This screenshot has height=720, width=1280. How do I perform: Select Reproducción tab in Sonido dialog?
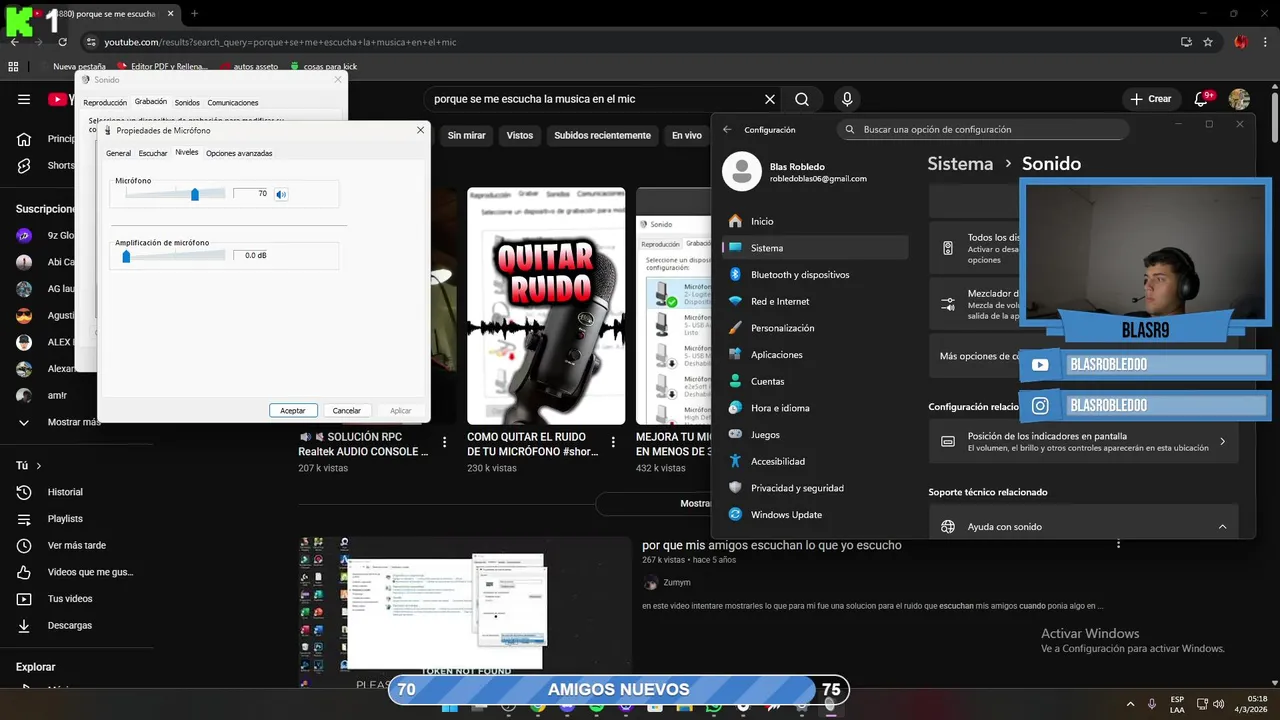pyautogui.click(x=105, y=102)
